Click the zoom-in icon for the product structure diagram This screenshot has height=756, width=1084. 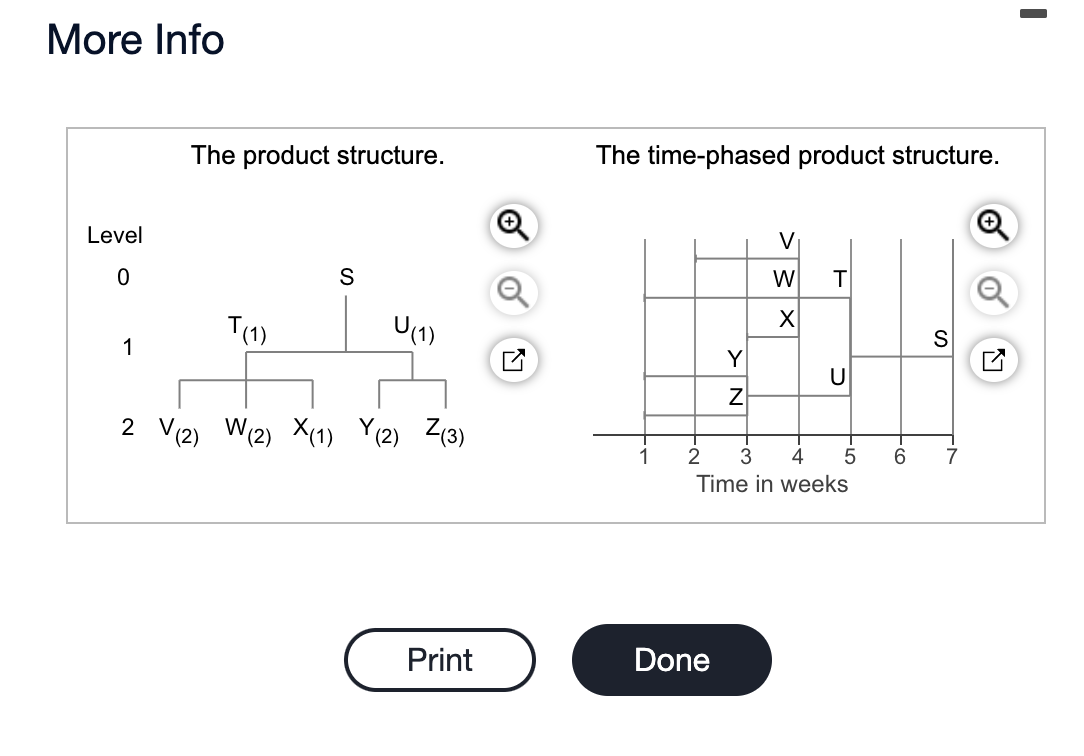(x=513, y=226)
